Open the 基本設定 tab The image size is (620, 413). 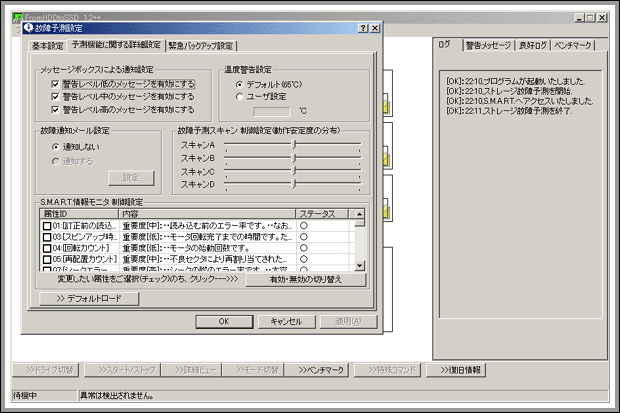[x=47, y=46]
